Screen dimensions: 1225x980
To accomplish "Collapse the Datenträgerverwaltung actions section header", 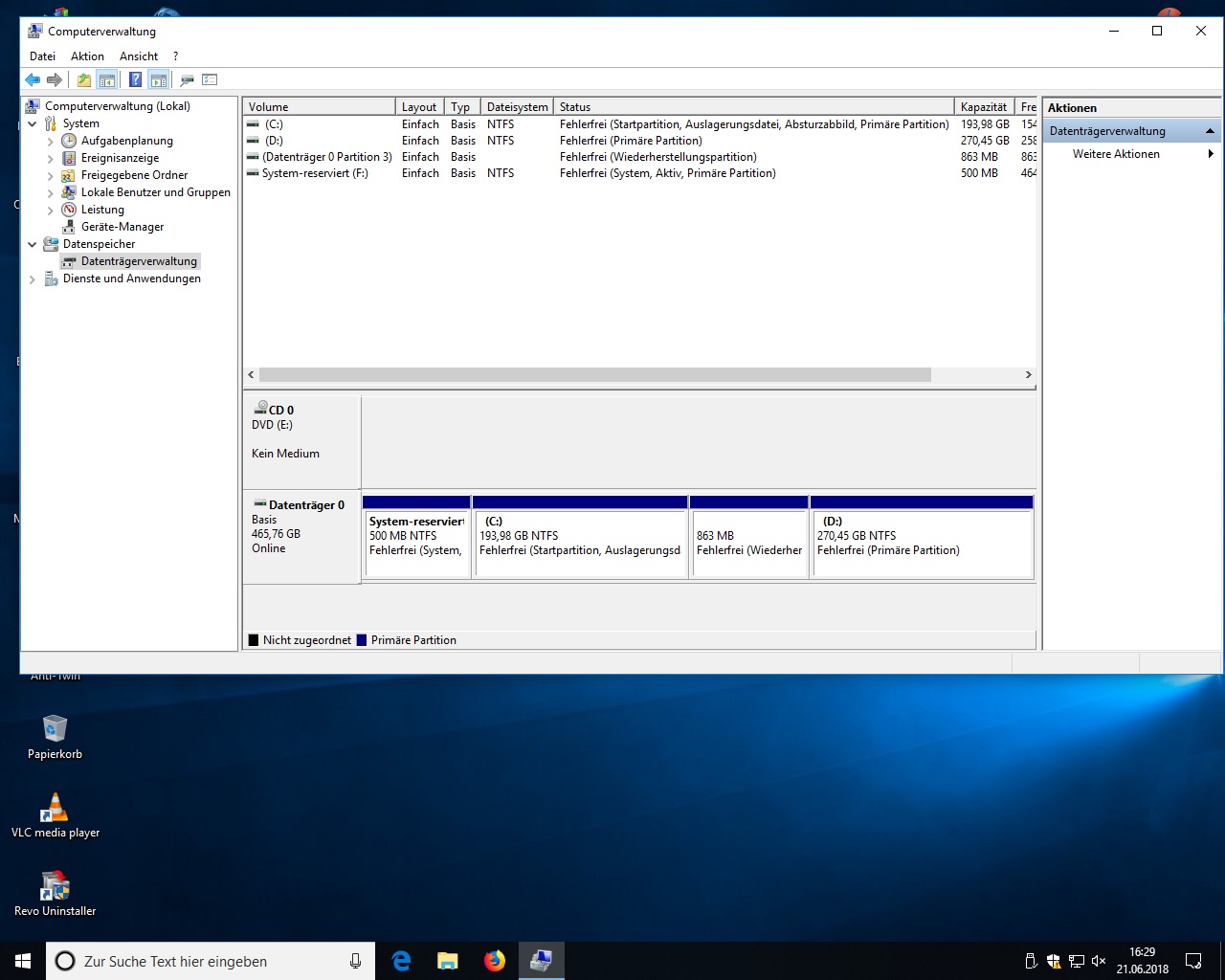I will click(1209, 131).
